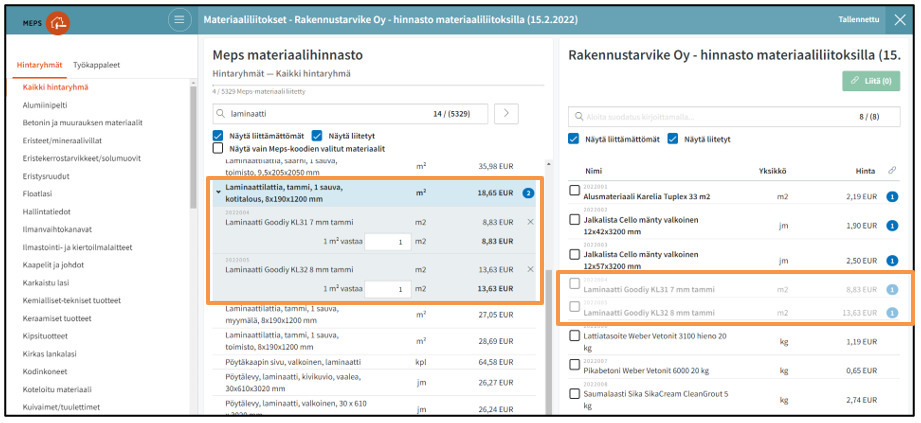Check Pikabetoni Weber Vetonit 6000 20 kg

574,364
